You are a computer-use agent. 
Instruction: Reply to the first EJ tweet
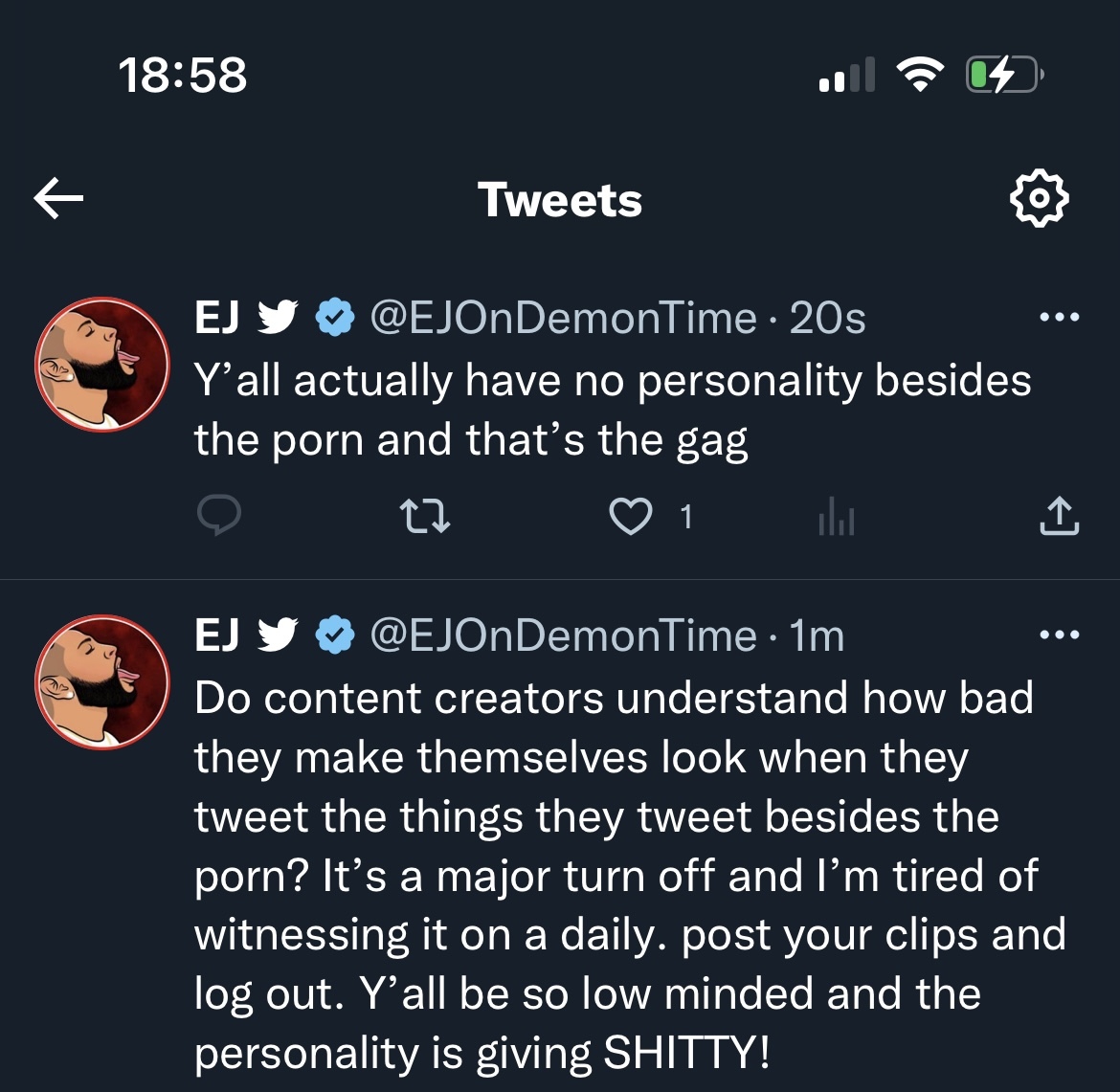218,517
